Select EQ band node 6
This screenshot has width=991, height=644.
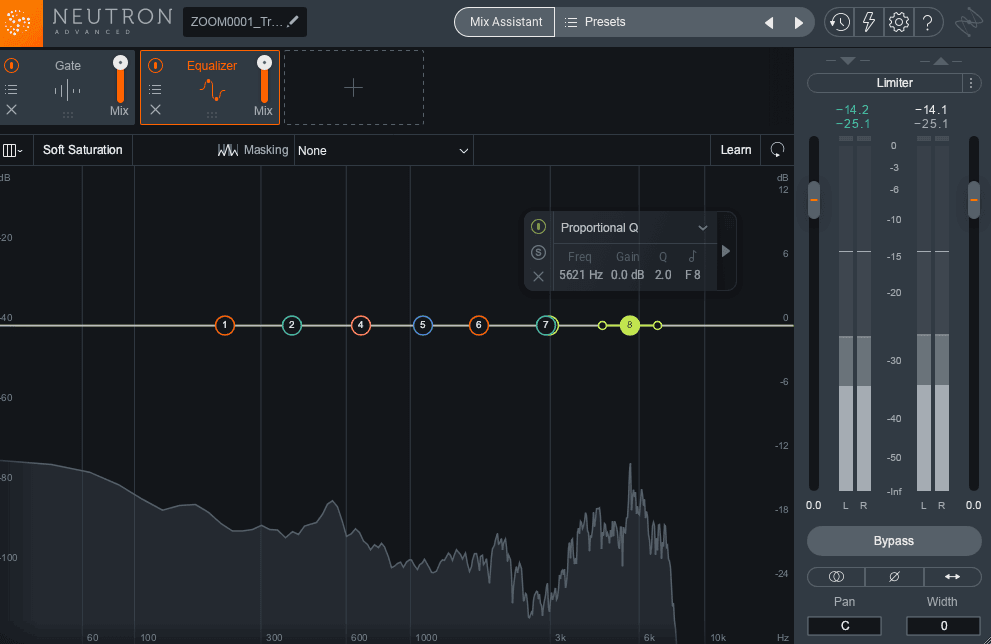point(478,325)
